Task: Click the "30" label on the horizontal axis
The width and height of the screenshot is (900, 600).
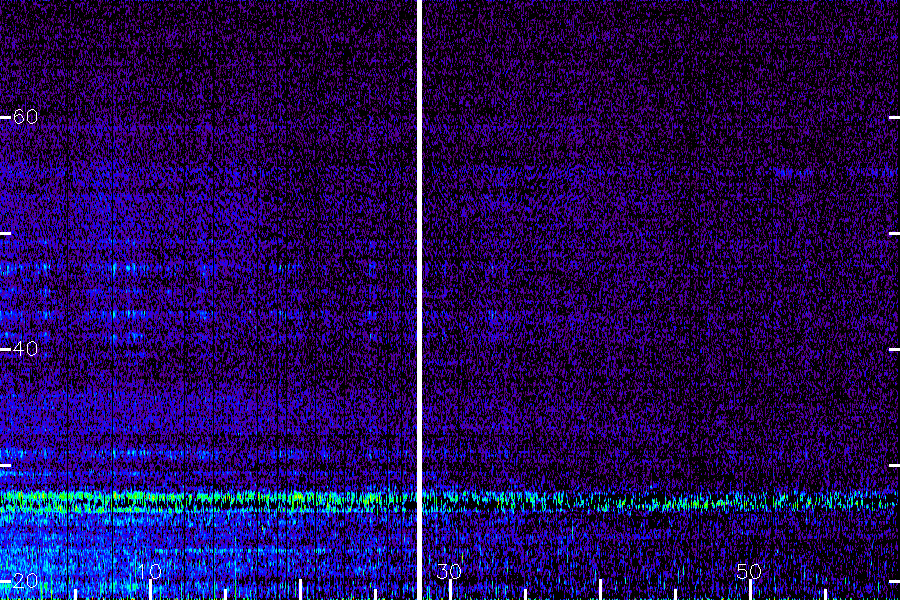Action: coord(449,571)
